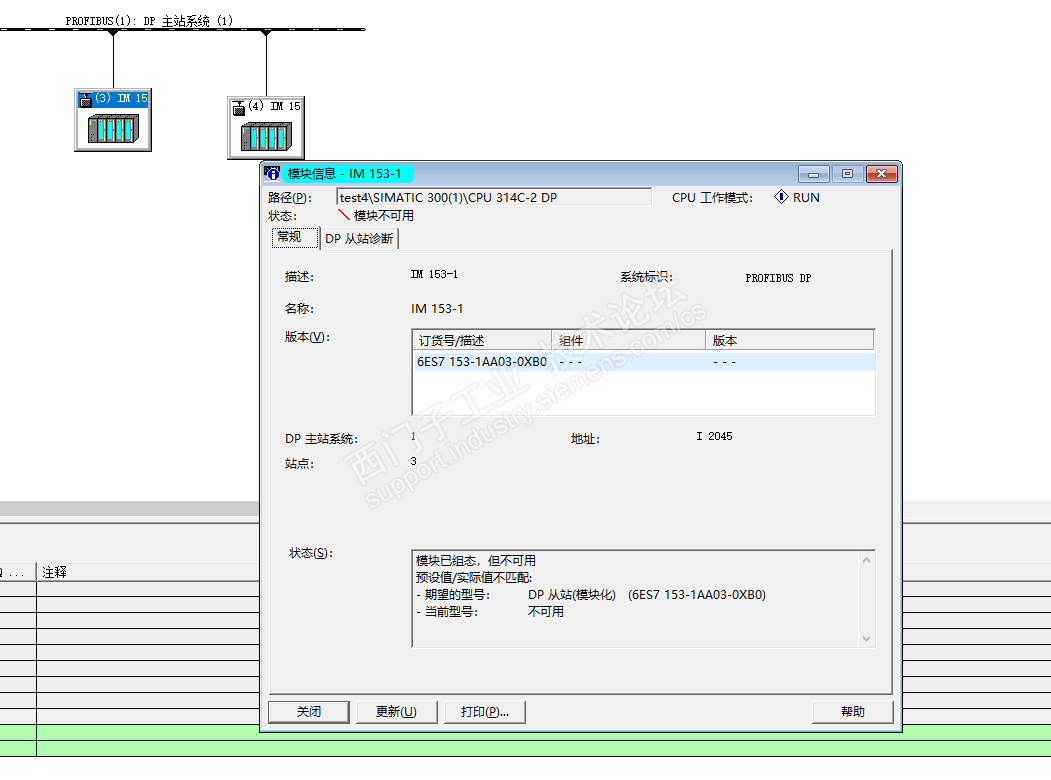Click the 订货号/描述 column header
The height and width of the screenshot is (780, 1051).
pyautogui.click(x=481, y=340)
